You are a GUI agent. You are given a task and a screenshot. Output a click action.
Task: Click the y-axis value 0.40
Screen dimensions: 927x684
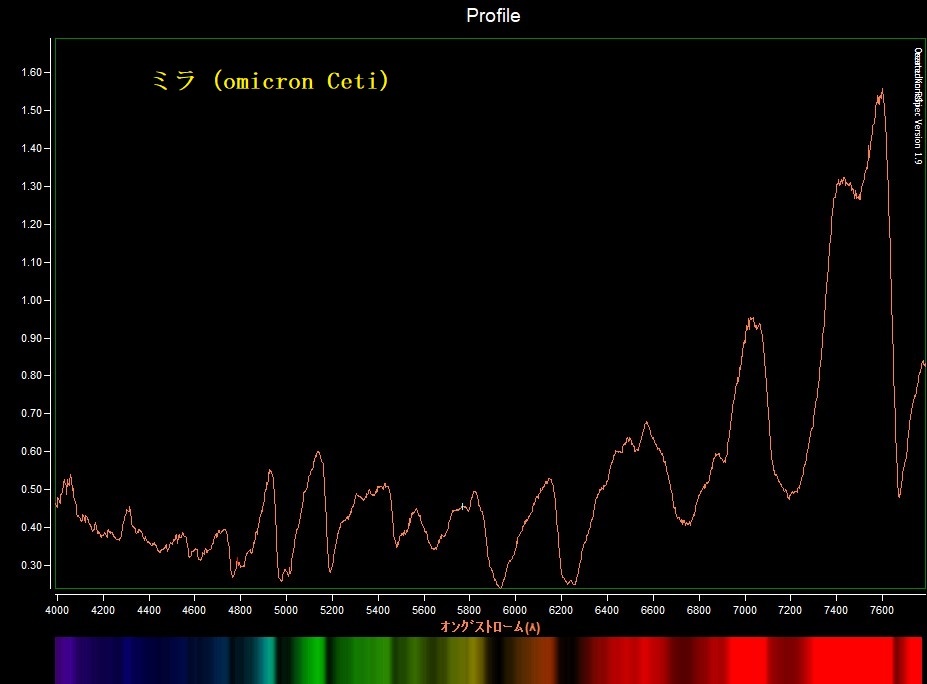[x=31, y=527]
